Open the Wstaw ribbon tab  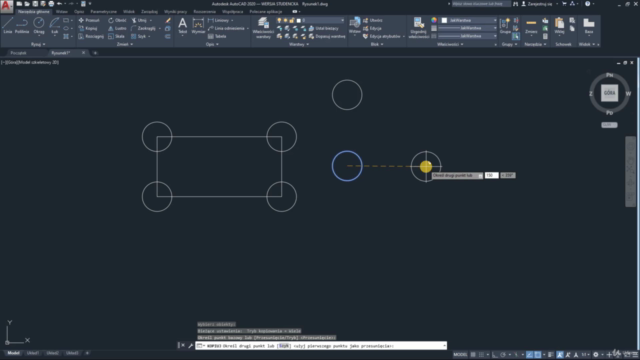coord(62,12)
